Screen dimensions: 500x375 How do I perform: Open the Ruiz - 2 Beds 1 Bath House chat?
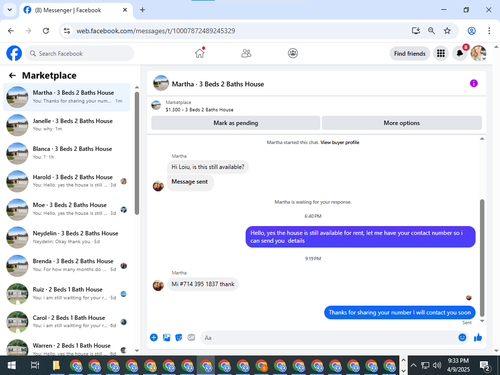(x=67, y=294)
